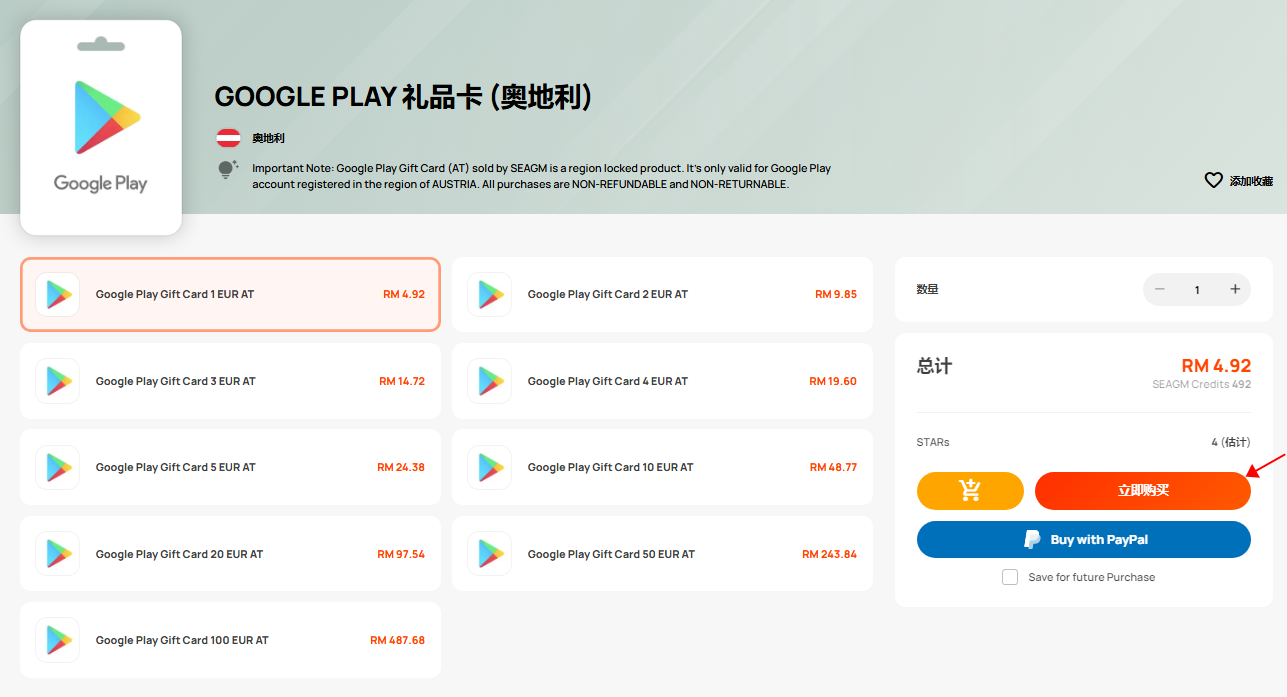
Task: Click the RM 97.54 price
Action: click(401, 554)
